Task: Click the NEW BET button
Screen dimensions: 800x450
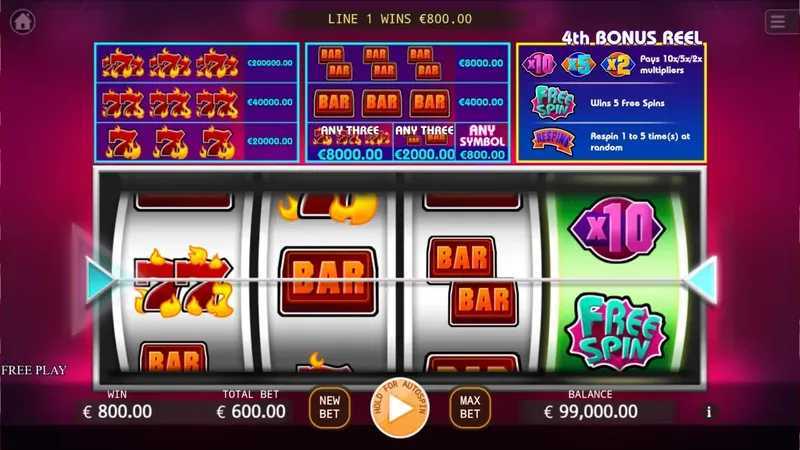Action: pos(330,407)
